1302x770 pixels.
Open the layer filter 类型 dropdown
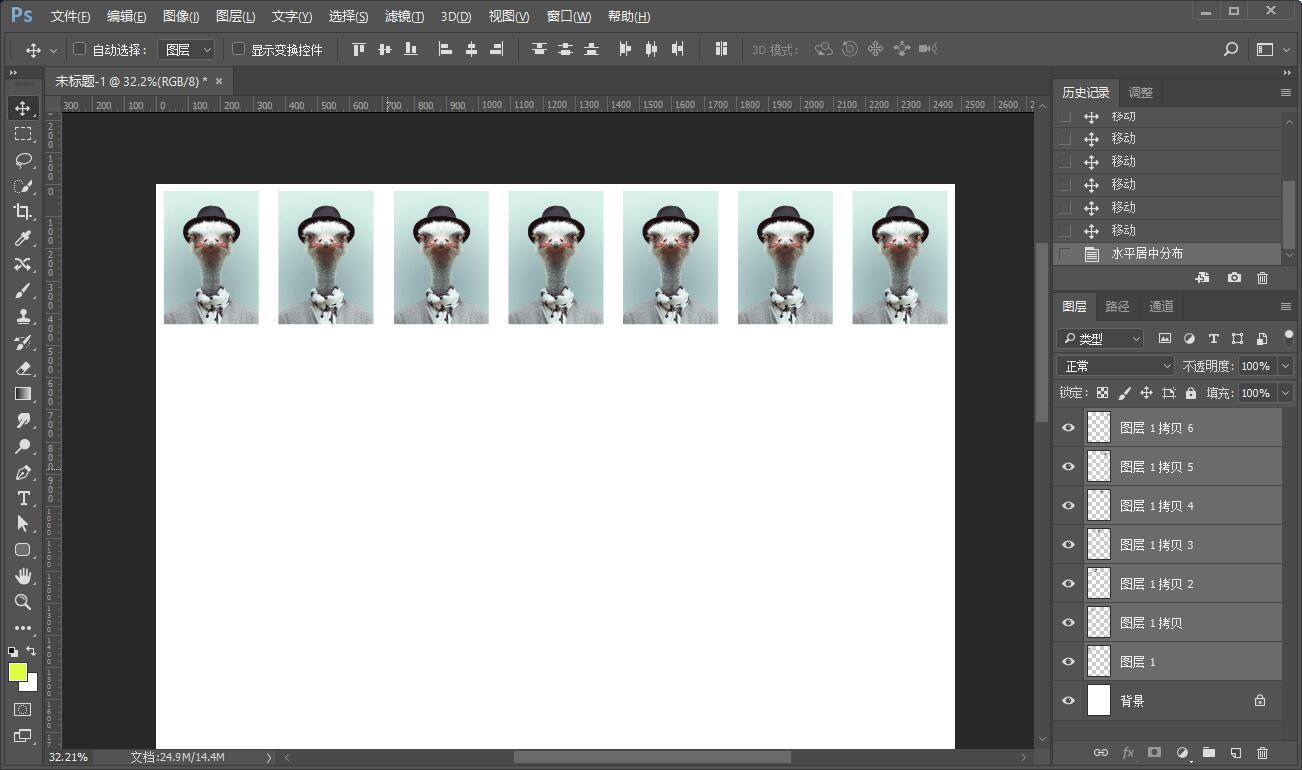coord(1100,339)
